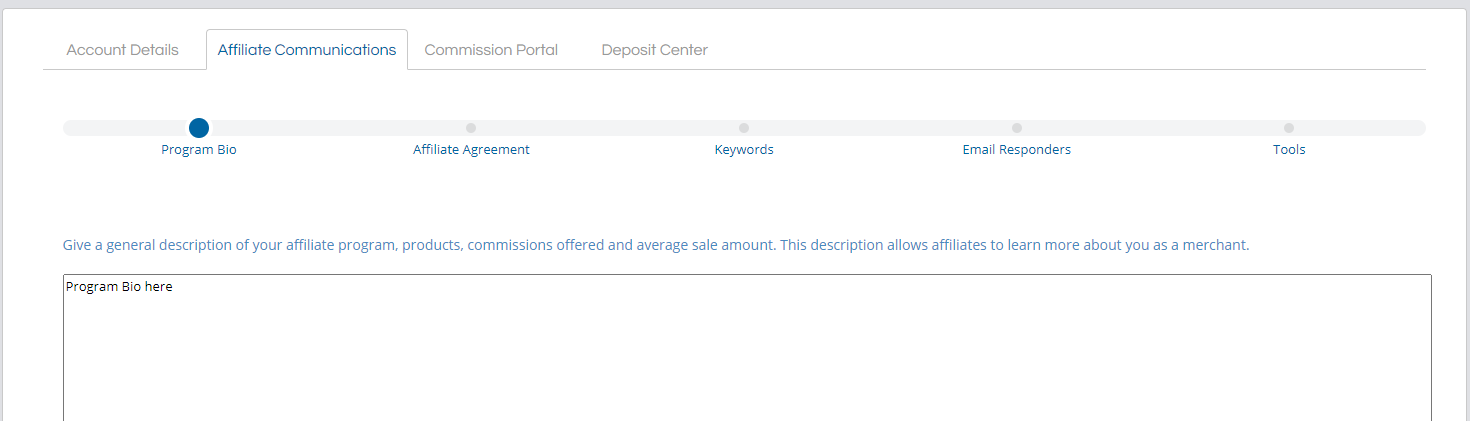Click progress track between Email Responders and Tools
Image resolution: width=1470 pixels, height=421 pixels.
click(x=1153, y=128)
